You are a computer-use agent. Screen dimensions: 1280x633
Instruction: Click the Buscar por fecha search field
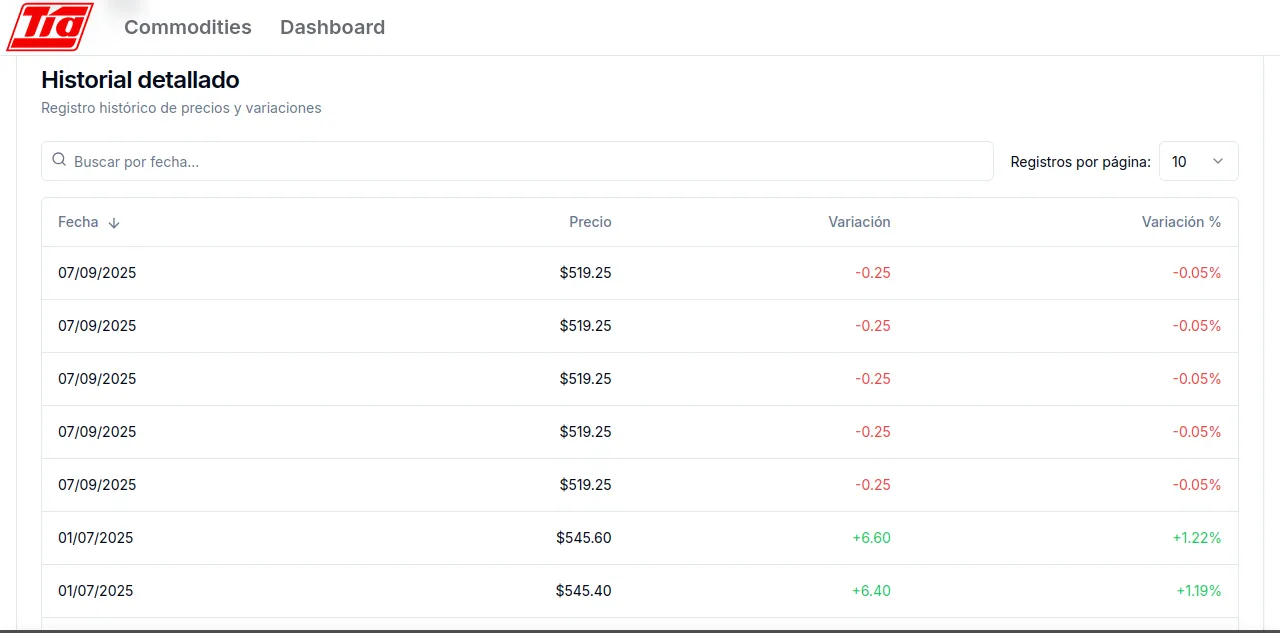(x=400, y=161)
